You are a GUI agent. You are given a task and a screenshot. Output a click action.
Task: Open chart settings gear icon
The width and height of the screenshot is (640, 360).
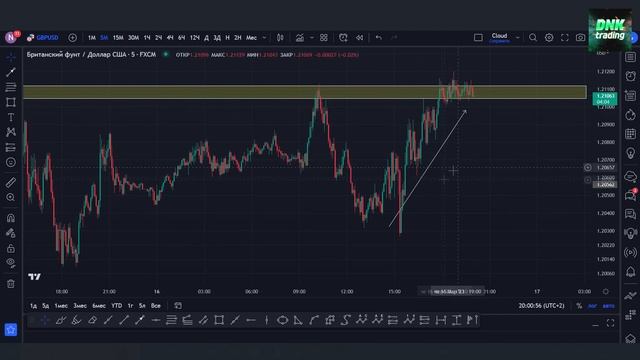click(x=549, y=38)
